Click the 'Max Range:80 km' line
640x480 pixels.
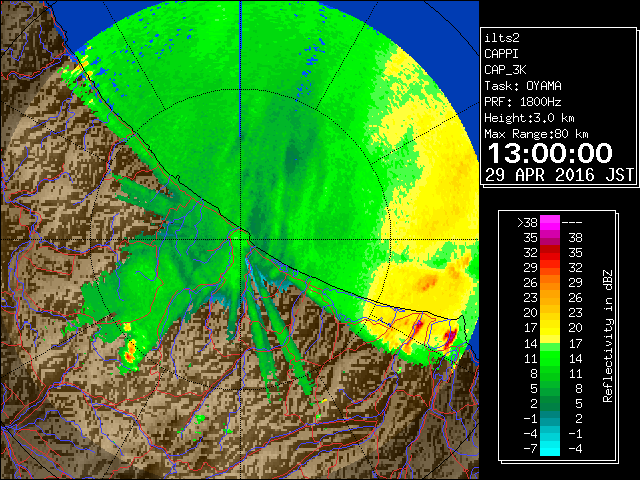coord(536,134)
